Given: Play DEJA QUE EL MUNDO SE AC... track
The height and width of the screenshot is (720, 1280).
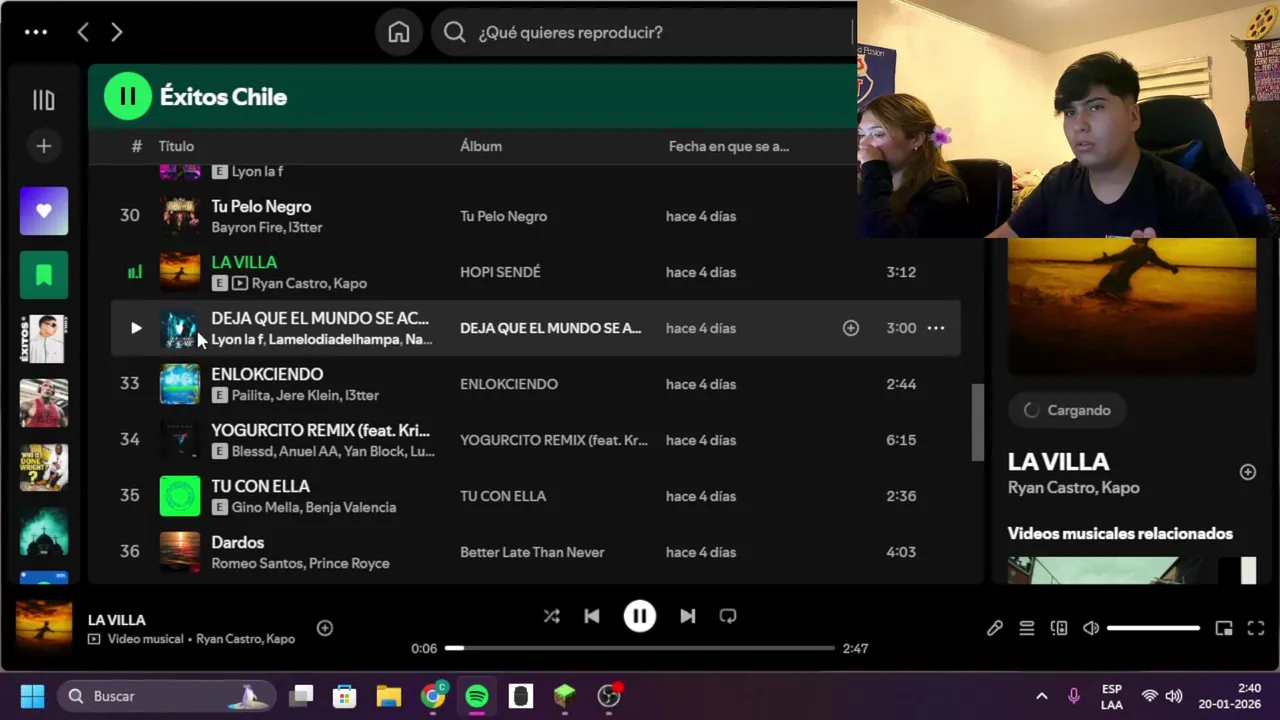Looking at the screenshot, I should [x=136, y=328].
